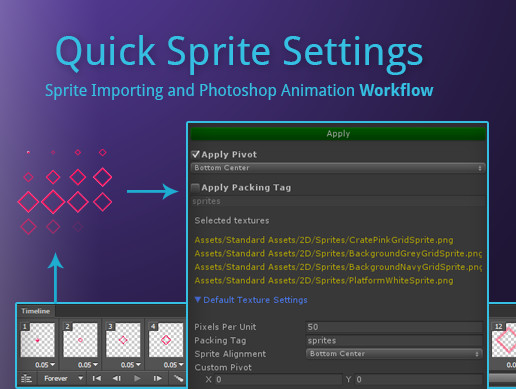Edit the Custom Pivot X field
516x389 pixels.
tap(279, 380)
